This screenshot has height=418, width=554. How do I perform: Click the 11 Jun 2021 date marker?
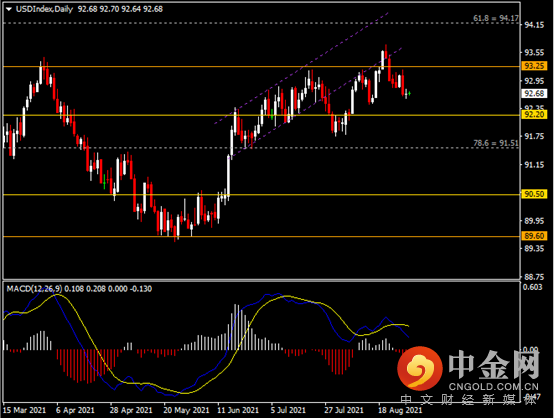tap(238, 410)
